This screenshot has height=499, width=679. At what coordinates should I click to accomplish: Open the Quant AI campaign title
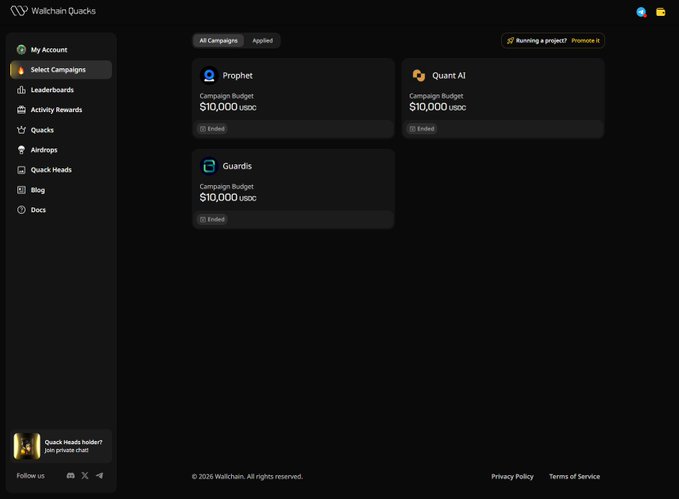(449, 75)
